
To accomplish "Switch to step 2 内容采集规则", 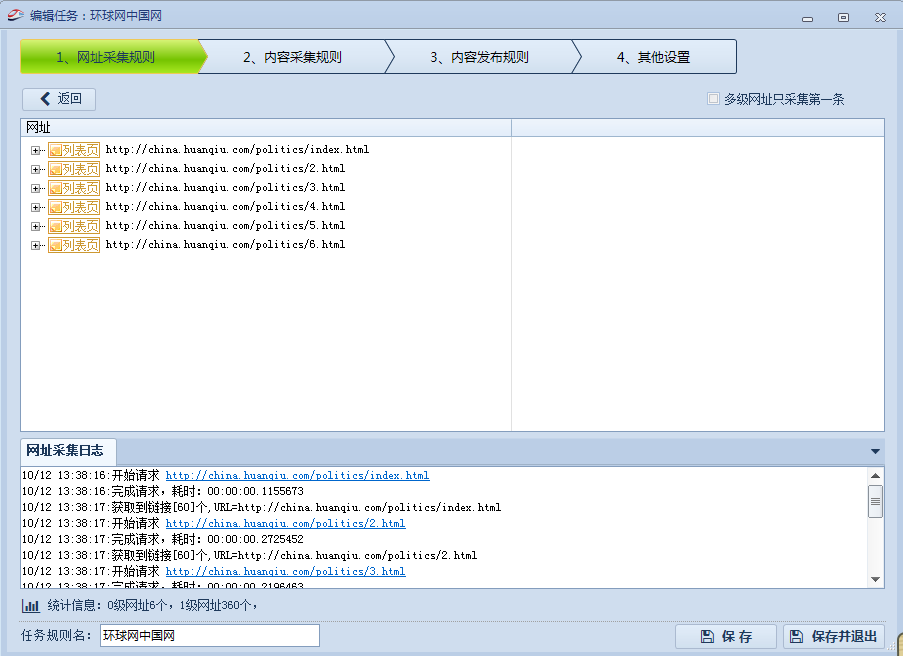I will click(x=293, y=57).
